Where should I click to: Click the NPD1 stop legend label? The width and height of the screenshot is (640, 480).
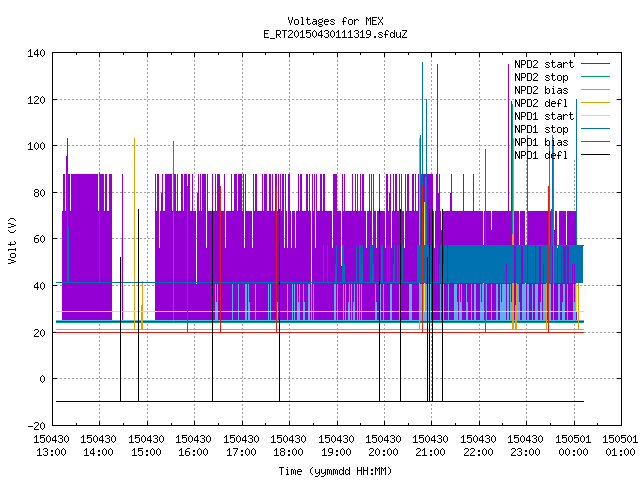coord(541,129)
